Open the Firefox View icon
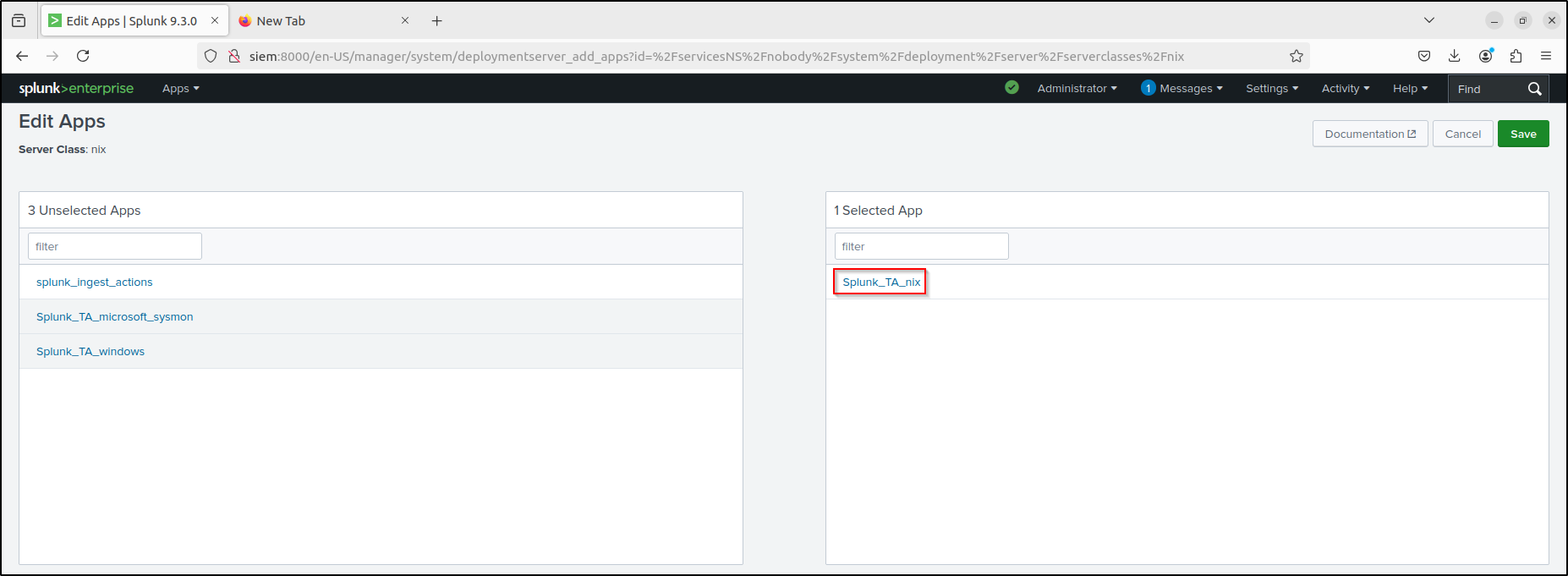The image size is (1568, 576). (19, 21)
